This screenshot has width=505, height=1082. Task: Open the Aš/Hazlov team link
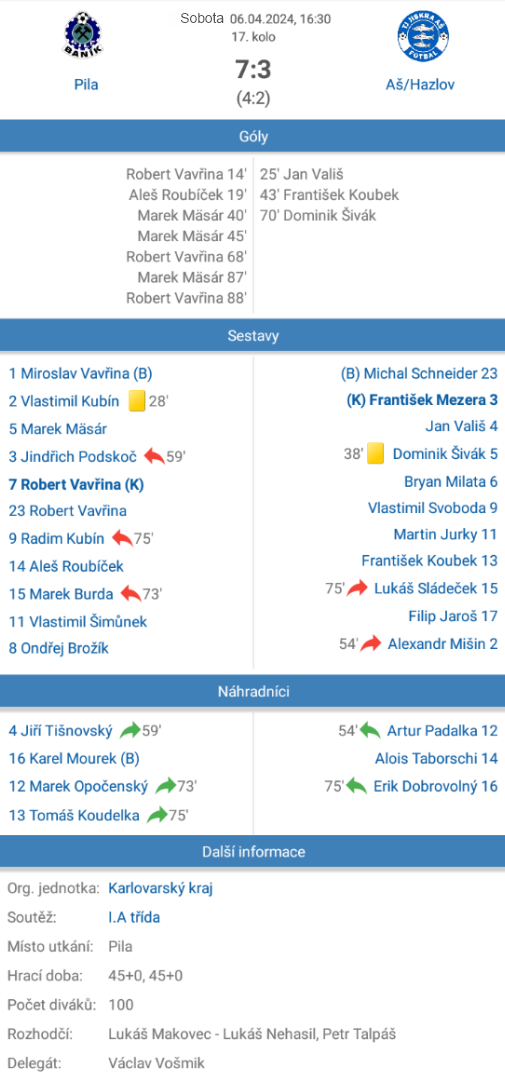[420, 85]
